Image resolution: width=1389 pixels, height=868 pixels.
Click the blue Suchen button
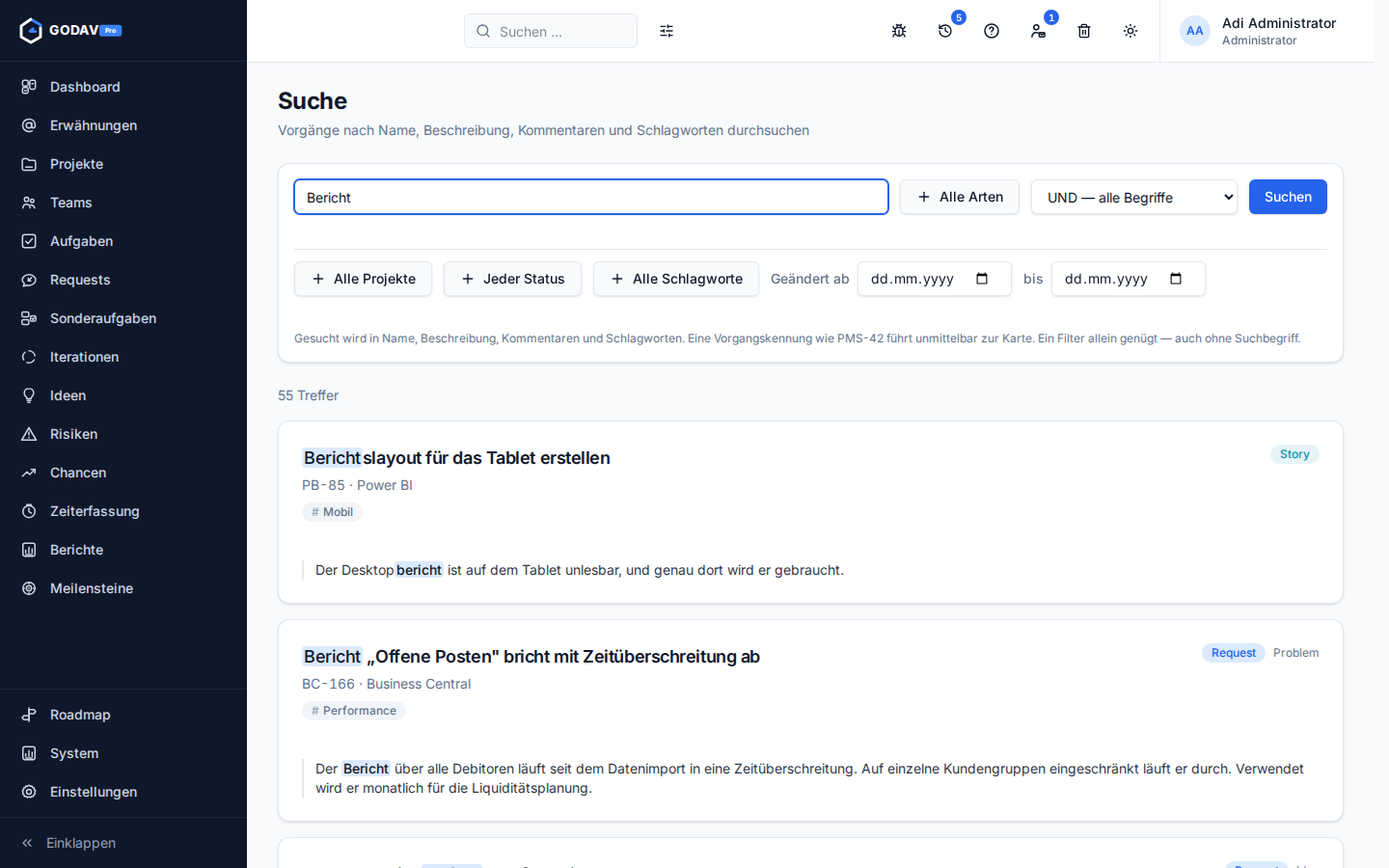(x=1288, y=197)
